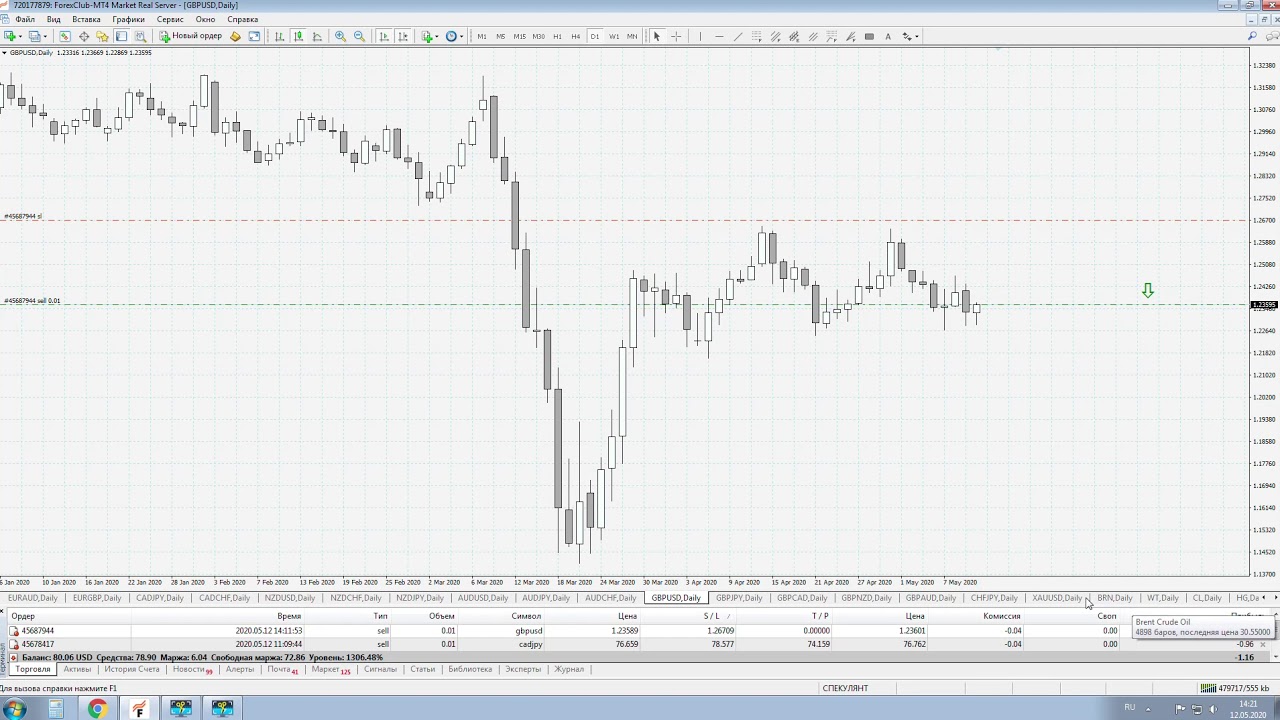Toggle the Terminal panel icon
Image resolution: width=1280 pixels, height=720 pixels.
121,36
